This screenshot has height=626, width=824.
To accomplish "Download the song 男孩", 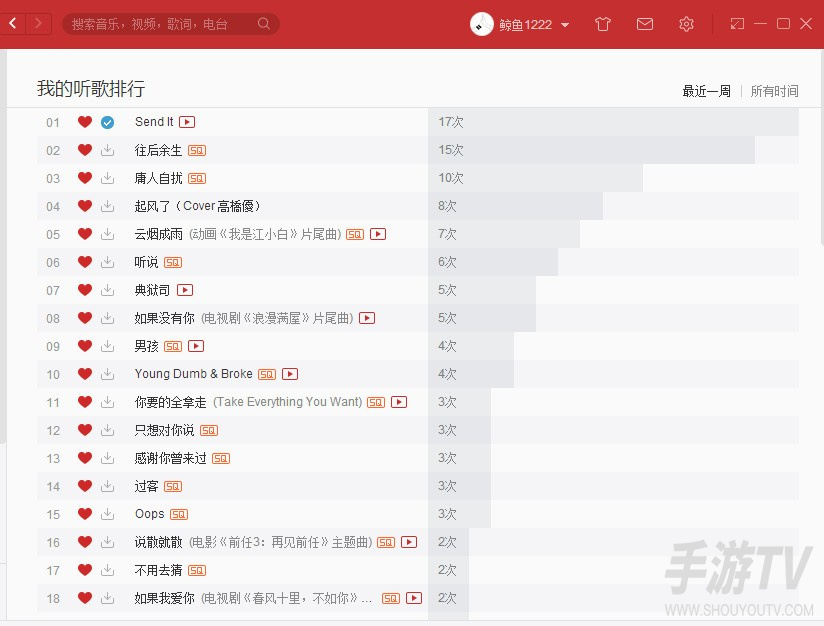I will pos(107,346).
